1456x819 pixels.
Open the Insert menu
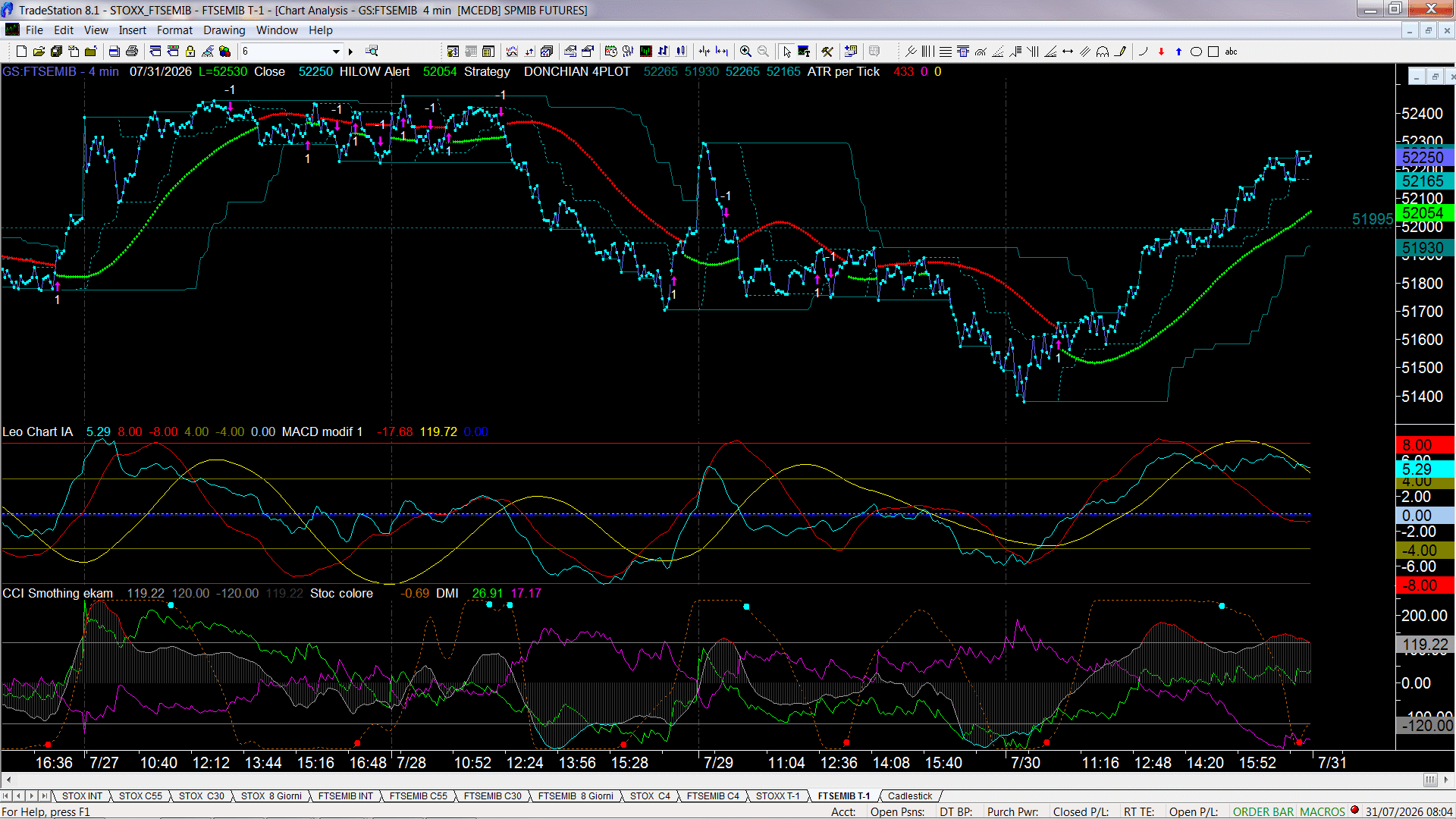click(x=132, y=30)
